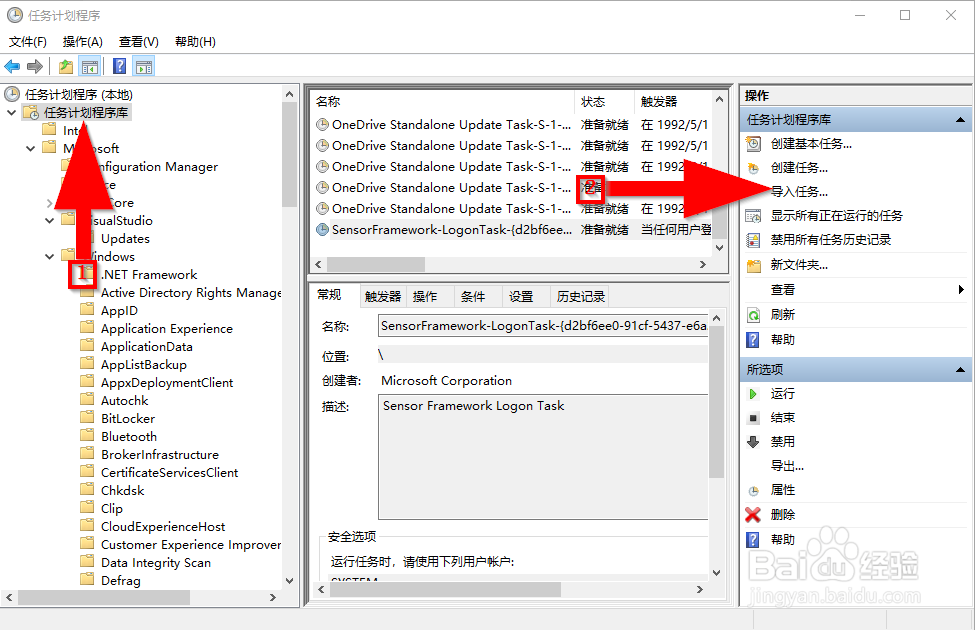
Task: Click the 新文件夹... action link
Action: click(x=799, y=265)
